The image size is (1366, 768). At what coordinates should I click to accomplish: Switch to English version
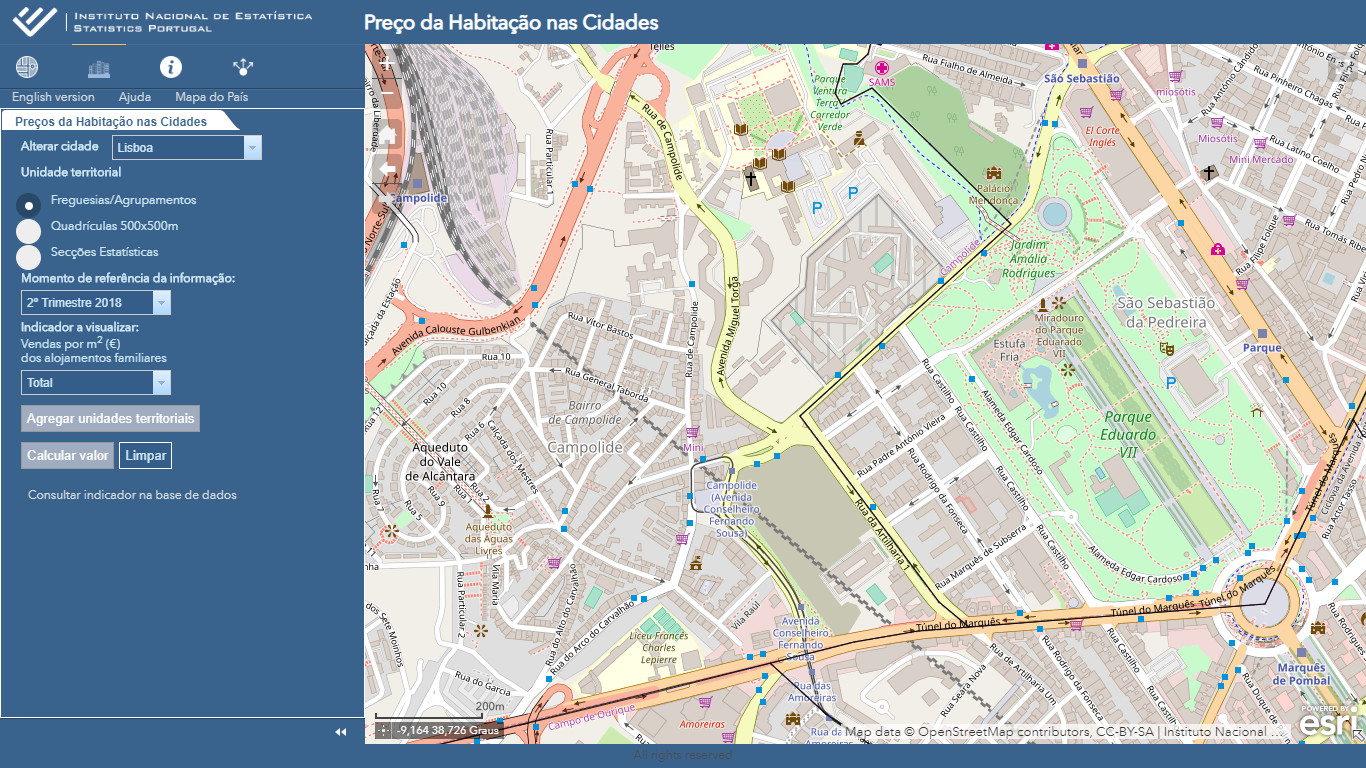[53, 97]
